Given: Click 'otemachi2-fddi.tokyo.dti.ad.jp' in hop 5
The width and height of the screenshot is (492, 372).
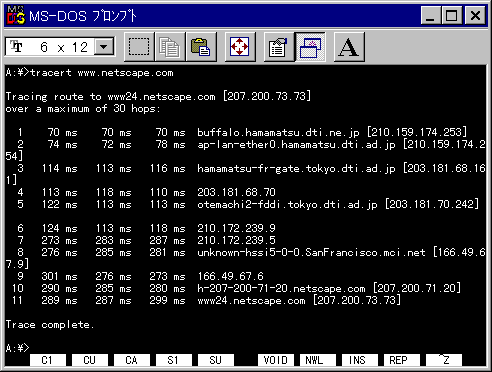Looking at the screenshot, I should point(287,204).
